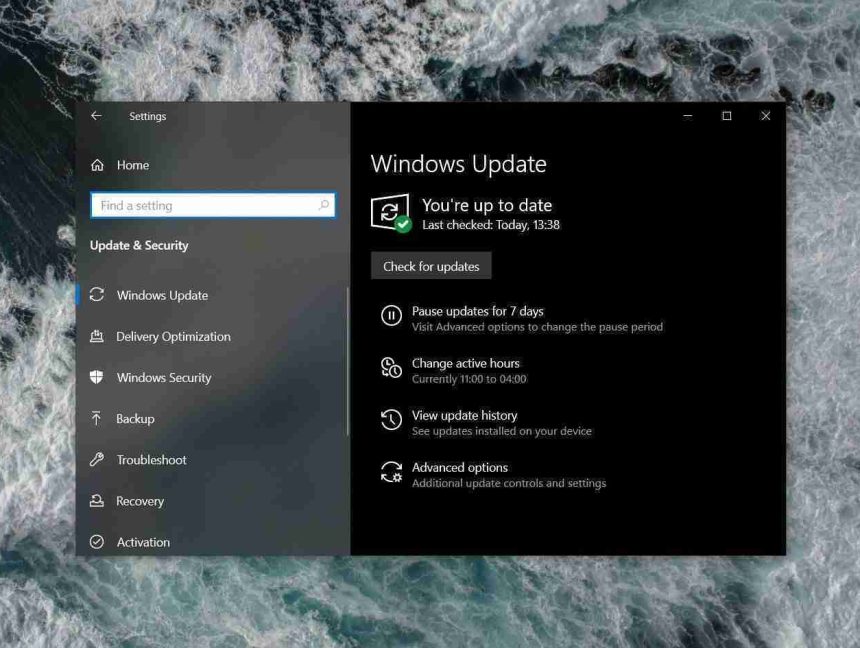Focus the Find a setting search box

click(213, 205)
